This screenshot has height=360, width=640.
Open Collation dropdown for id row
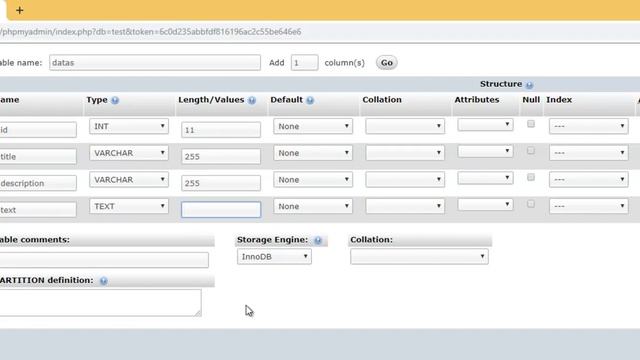coord(405,126)
